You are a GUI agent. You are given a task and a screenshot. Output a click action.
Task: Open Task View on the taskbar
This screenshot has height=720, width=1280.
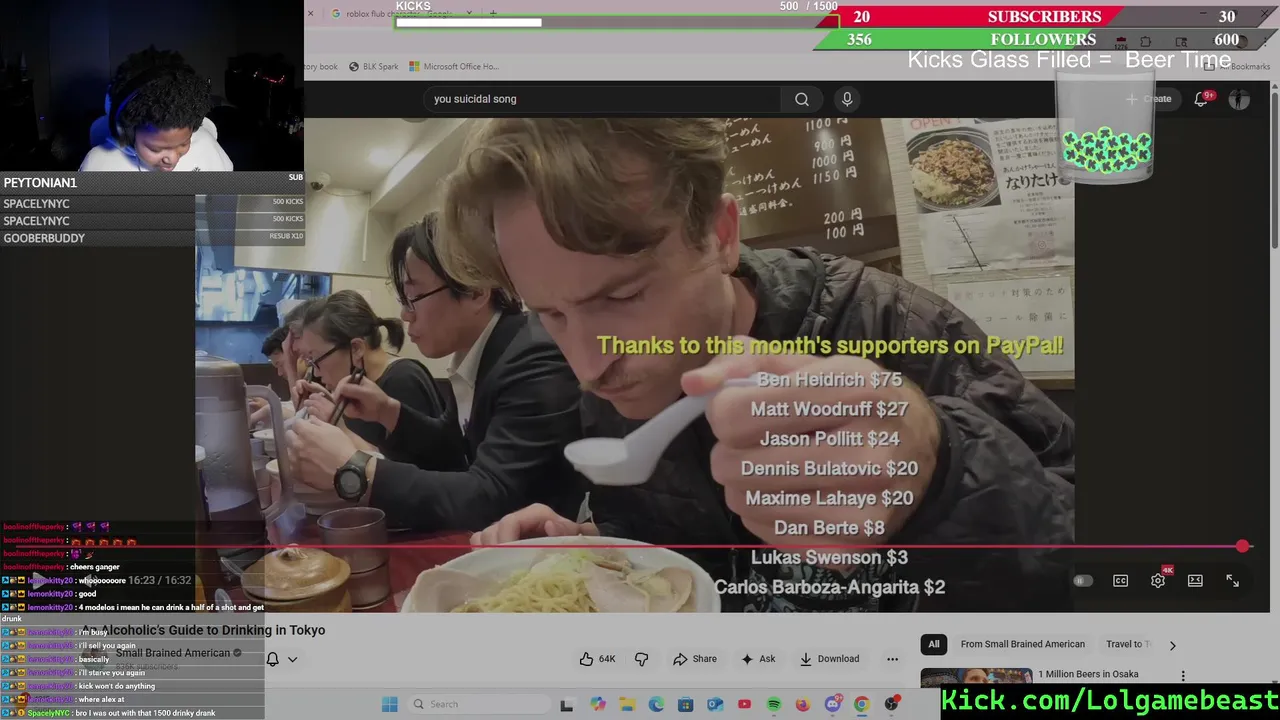coord(567,704)
